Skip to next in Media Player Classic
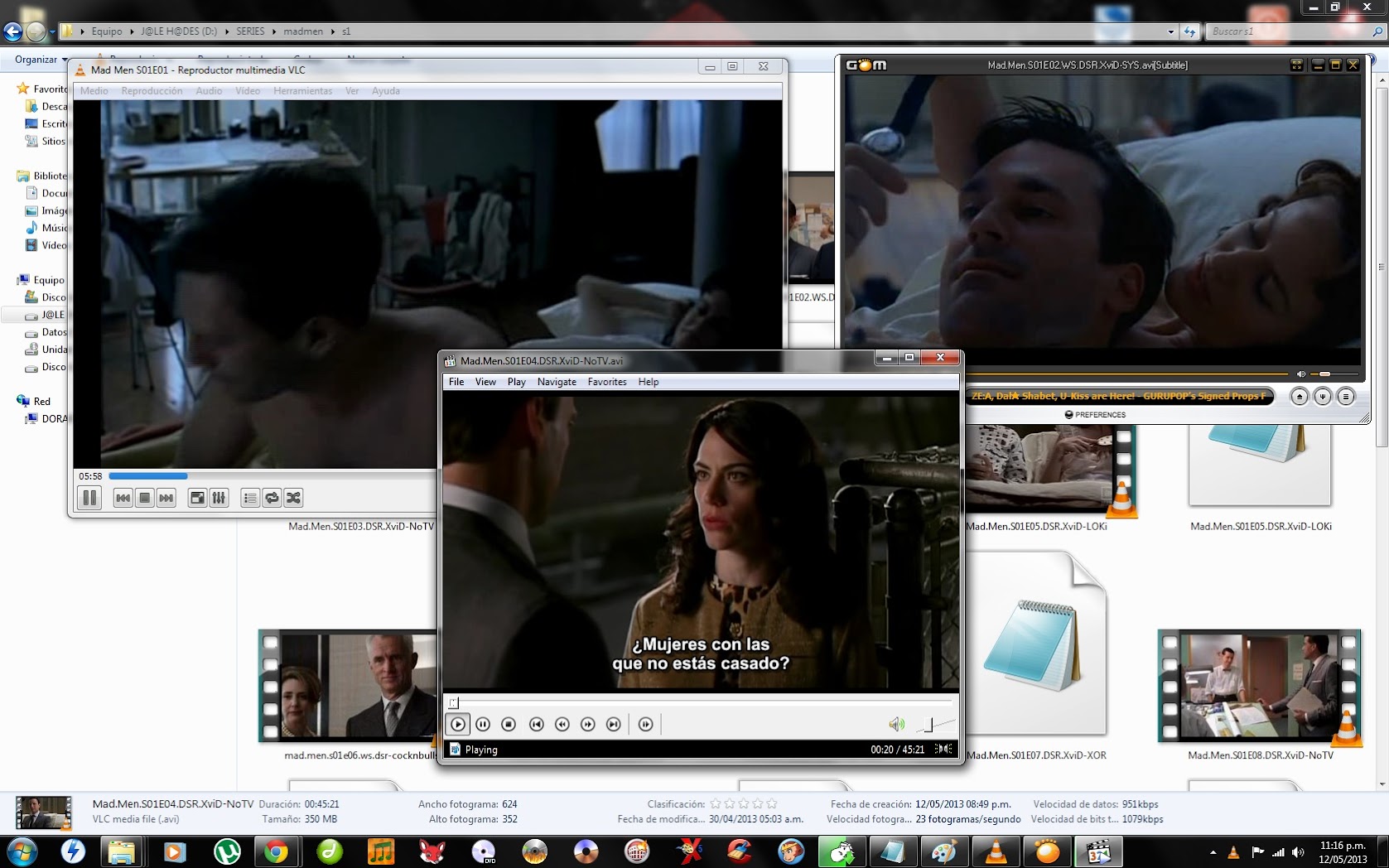The height and width of the screenshot is (868, 1389). [614, 725]
